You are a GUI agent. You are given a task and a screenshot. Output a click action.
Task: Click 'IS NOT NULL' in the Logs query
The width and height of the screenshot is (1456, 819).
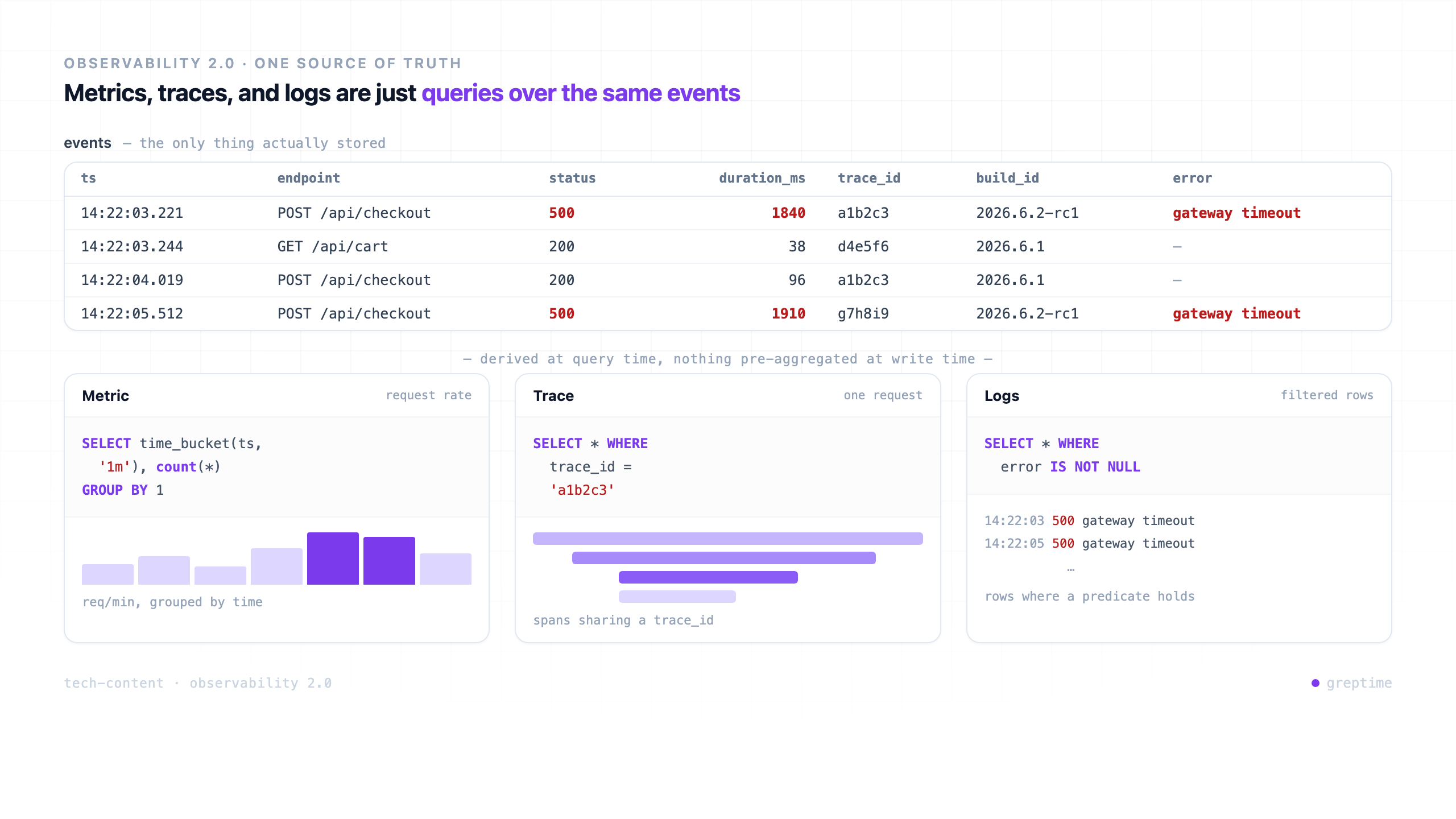pyautogui.click(x=1095, y=467)
